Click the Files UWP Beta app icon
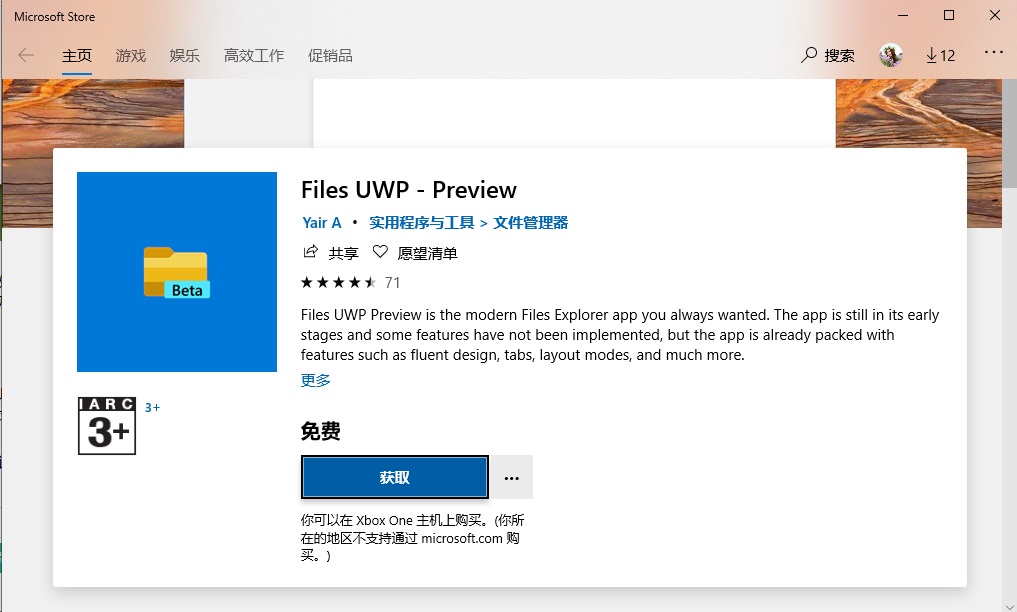The width and height of the screenshot is (1017, 612). (176, 271)
